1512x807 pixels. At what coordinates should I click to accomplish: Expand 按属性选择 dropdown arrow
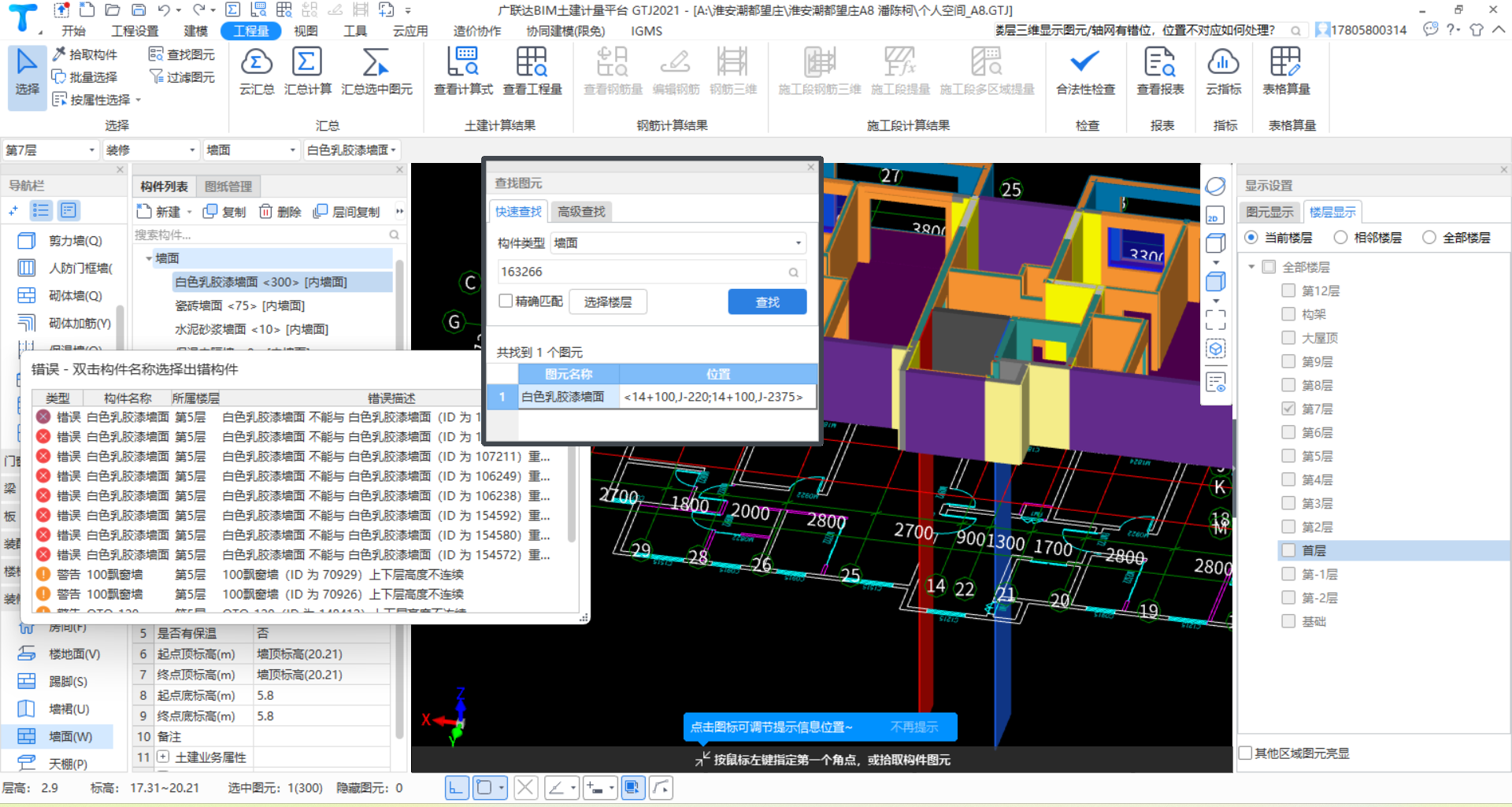pos(139,100)
